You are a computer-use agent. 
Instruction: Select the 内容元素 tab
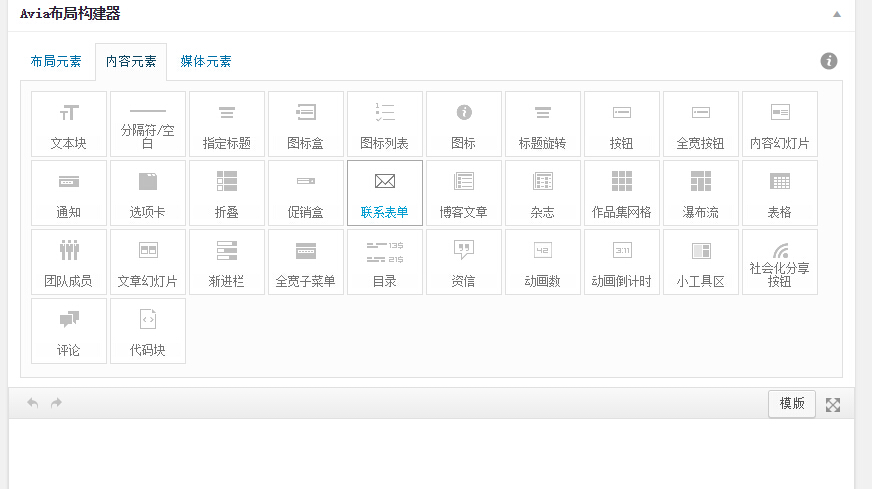[131, 61]
